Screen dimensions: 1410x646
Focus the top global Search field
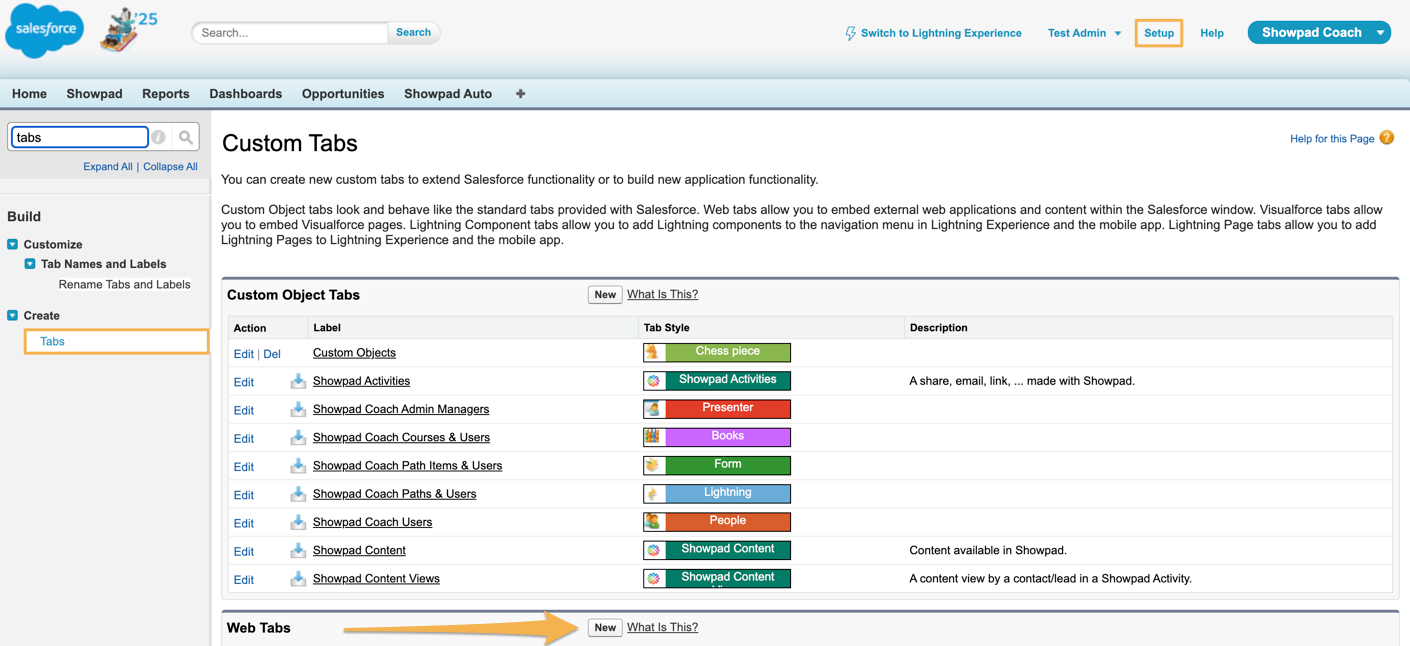tap(290, 33)
